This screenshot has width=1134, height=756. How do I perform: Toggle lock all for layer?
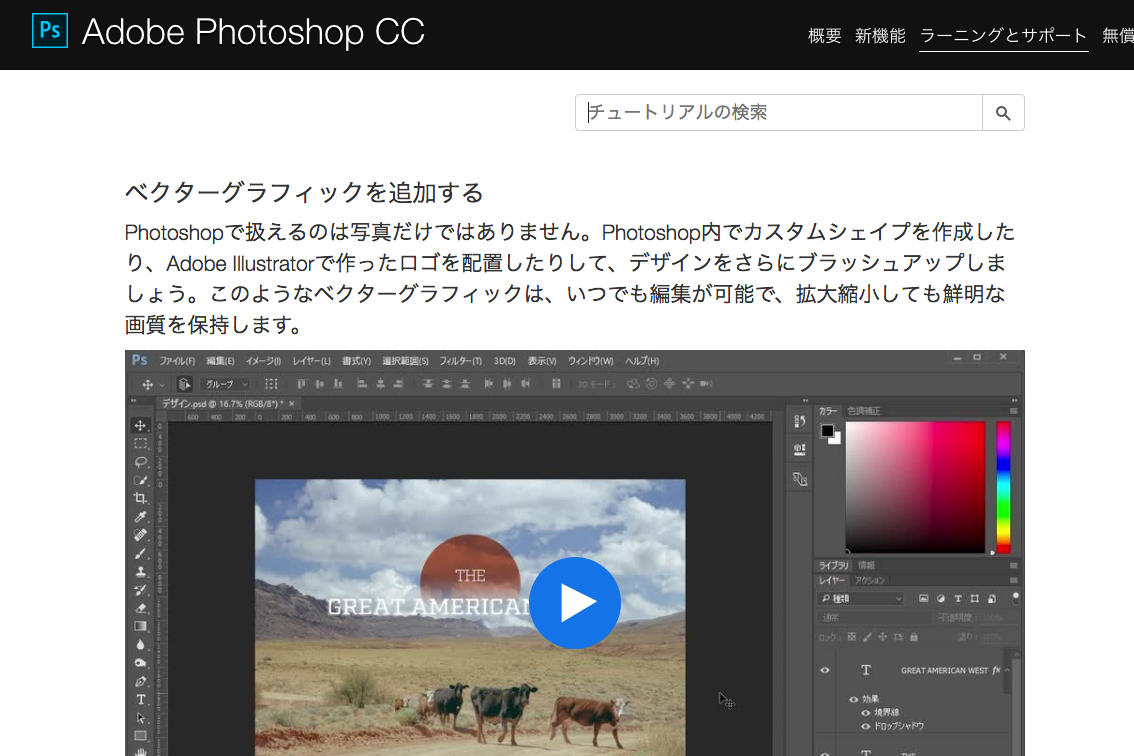pos(913,637)
